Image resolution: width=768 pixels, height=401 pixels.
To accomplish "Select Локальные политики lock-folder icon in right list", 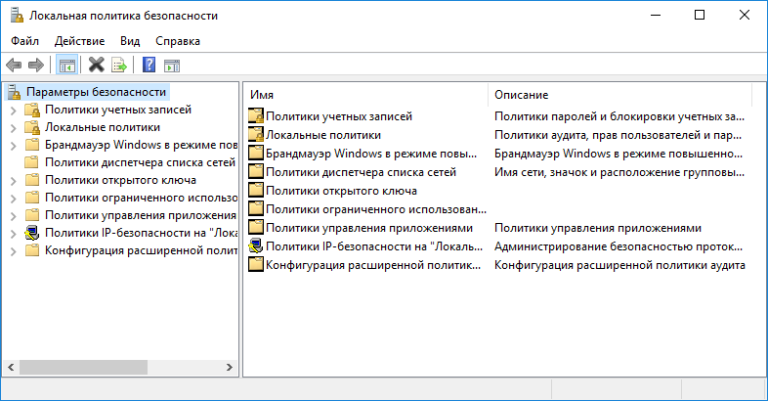I will coord(256,135).
